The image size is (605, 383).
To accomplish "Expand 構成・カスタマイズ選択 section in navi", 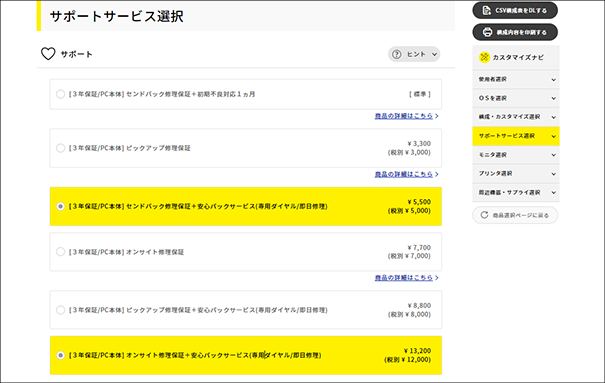I will (516, 117).
